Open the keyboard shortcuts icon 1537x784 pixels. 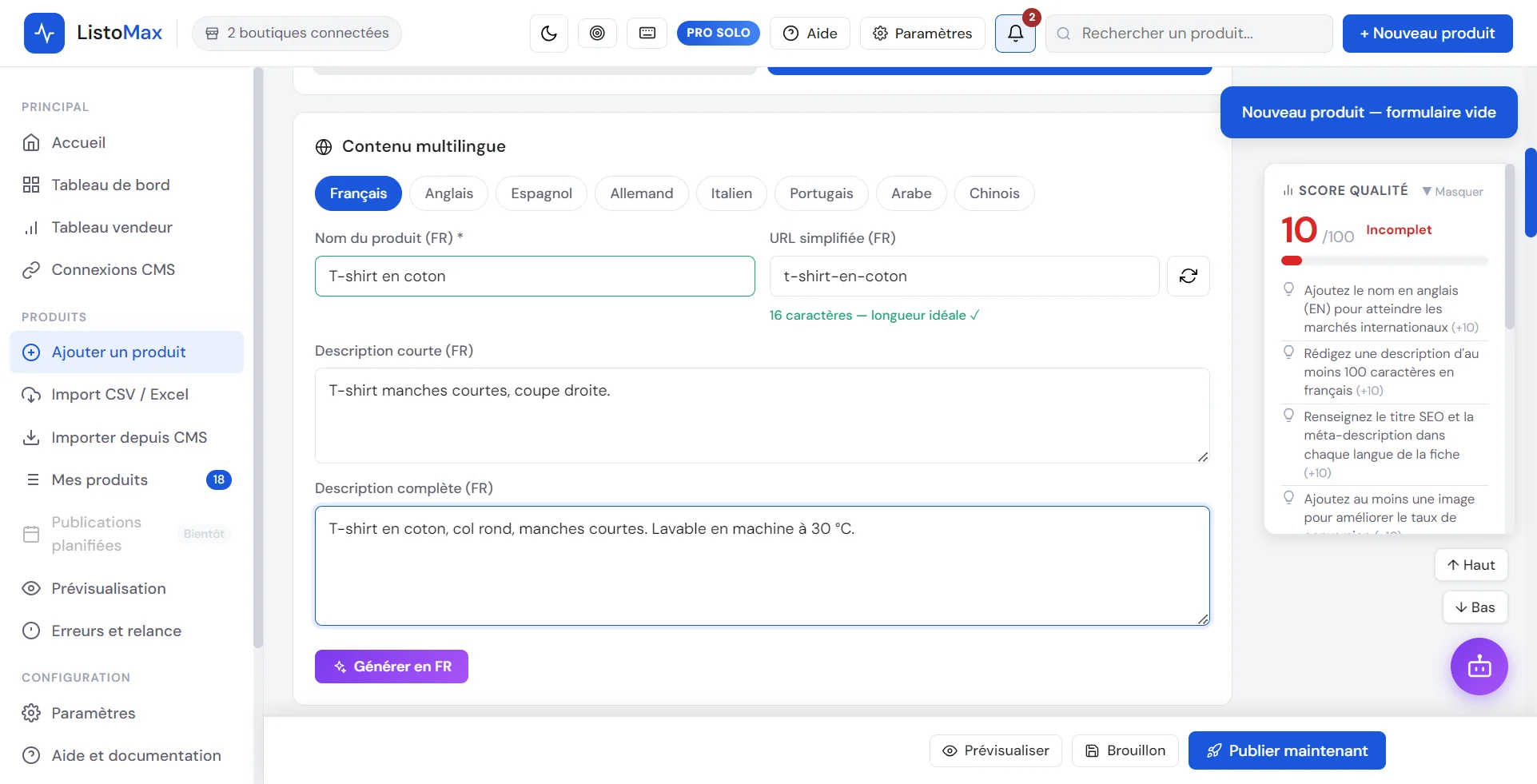click(x=647, y=33)
